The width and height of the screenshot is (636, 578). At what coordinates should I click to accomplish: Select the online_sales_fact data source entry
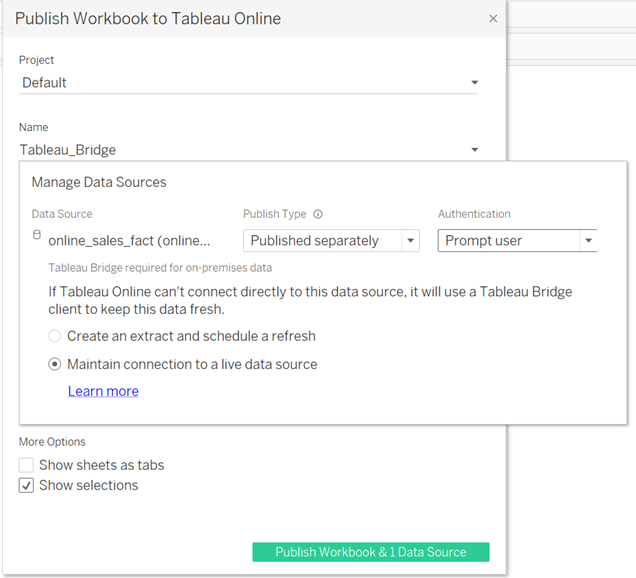pyautogui.click(x=130, y=241)
